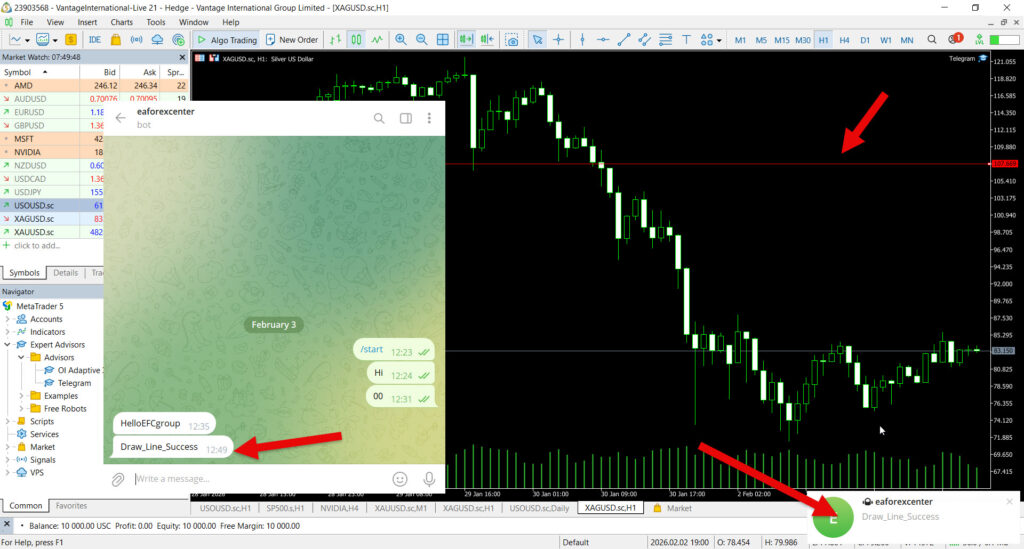Click the Telegram microphone icon

click(428, 479)
